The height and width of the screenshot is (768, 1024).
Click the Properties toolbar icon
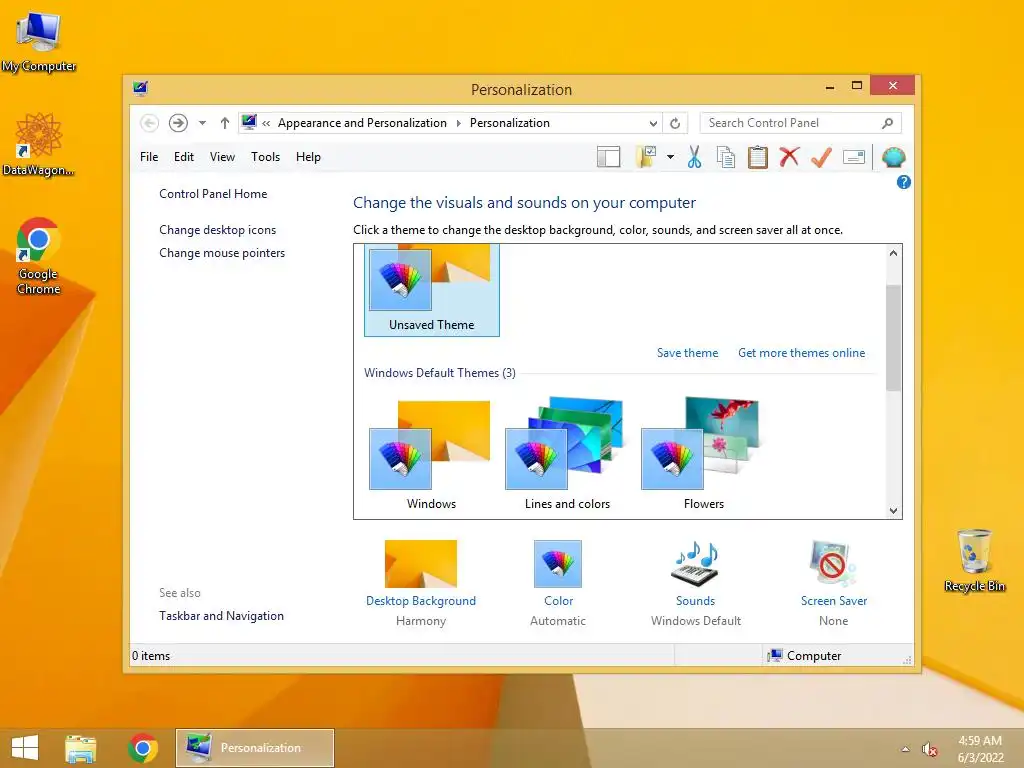[x=854, y=157]
